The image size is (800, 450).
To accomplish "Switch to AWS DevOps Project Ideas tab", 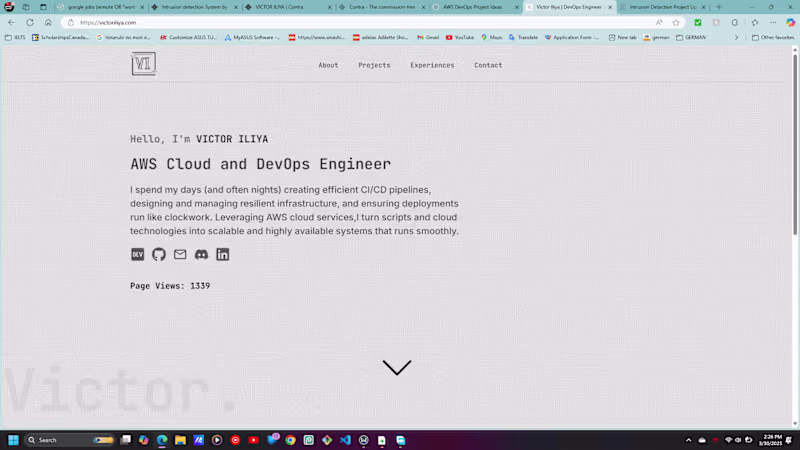I will tap(475, 7).
